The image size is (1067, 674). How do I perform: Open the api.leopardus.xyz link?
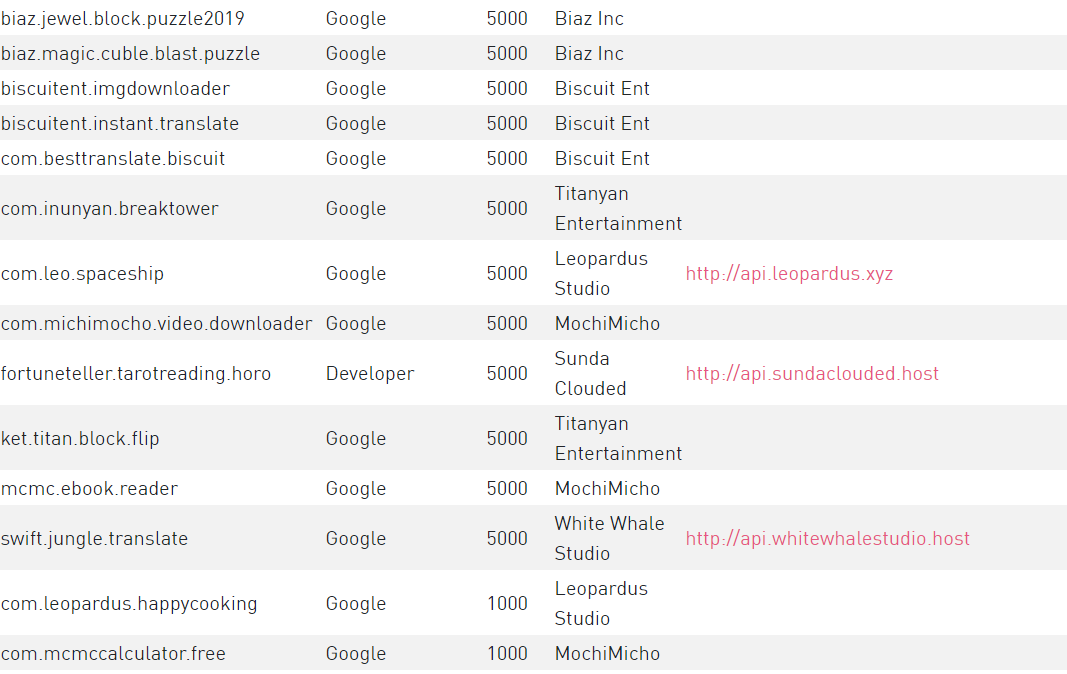pyautogui.click(x=789, y=274)
